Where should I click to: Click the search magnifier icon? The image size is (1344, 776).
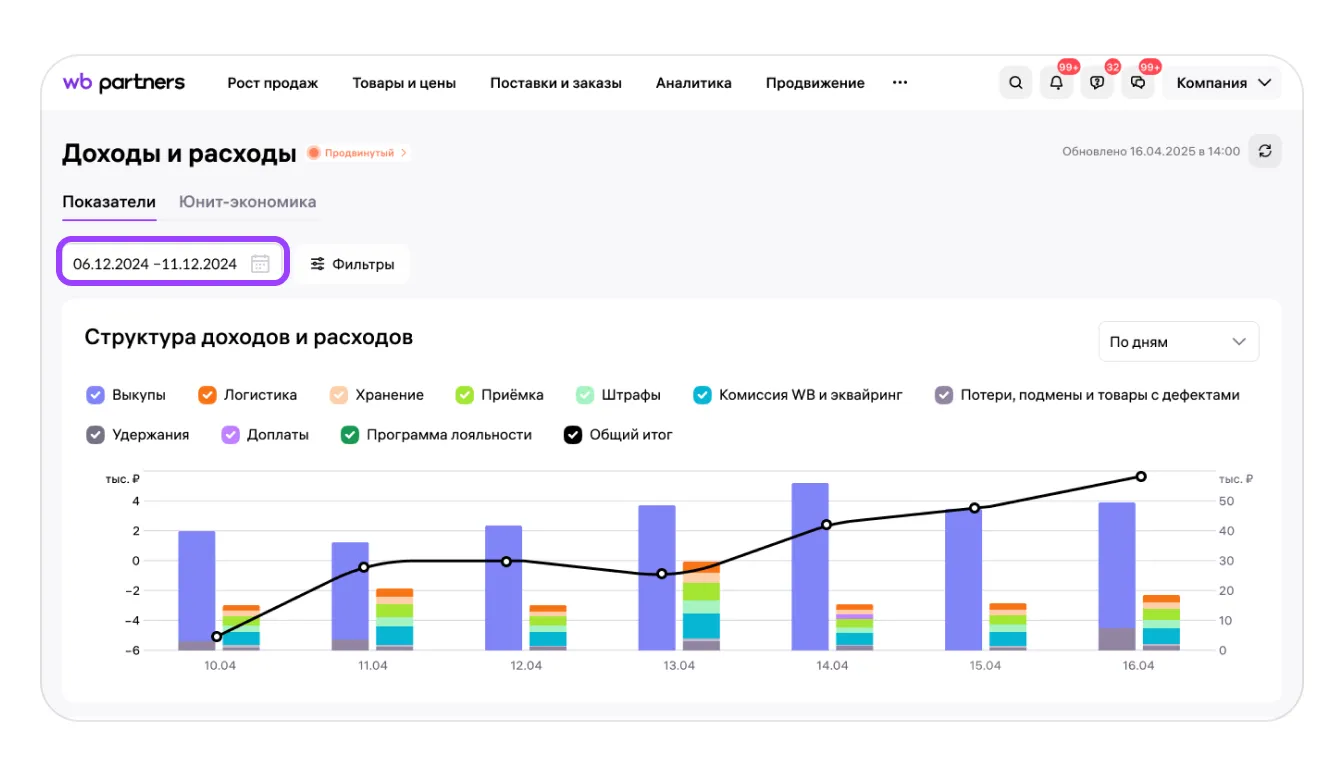click(1016, 83)
